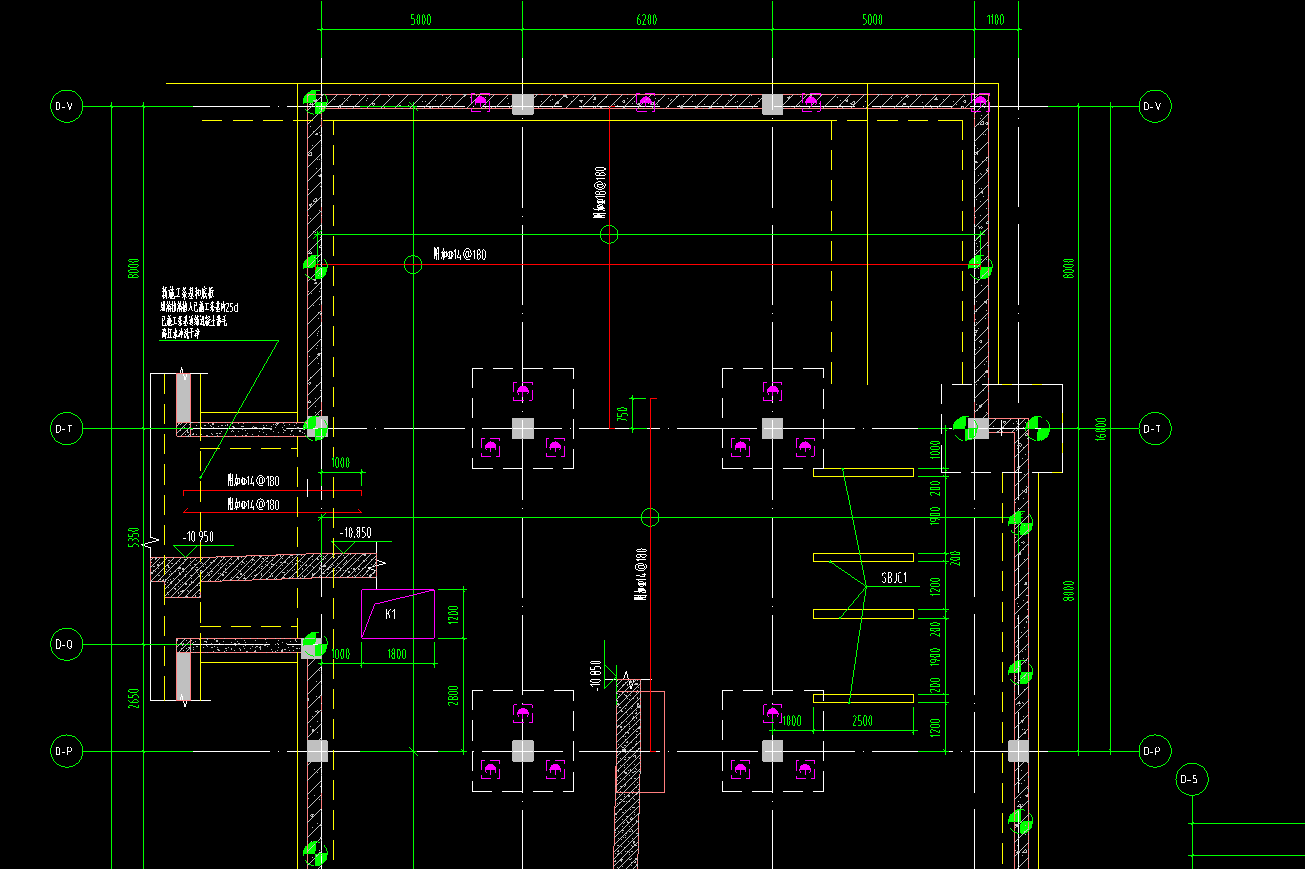This screenshot has width=1305, height=869.
Task: Click the 1200 dimension beside the K1 opening
Action: click(452, 615)
